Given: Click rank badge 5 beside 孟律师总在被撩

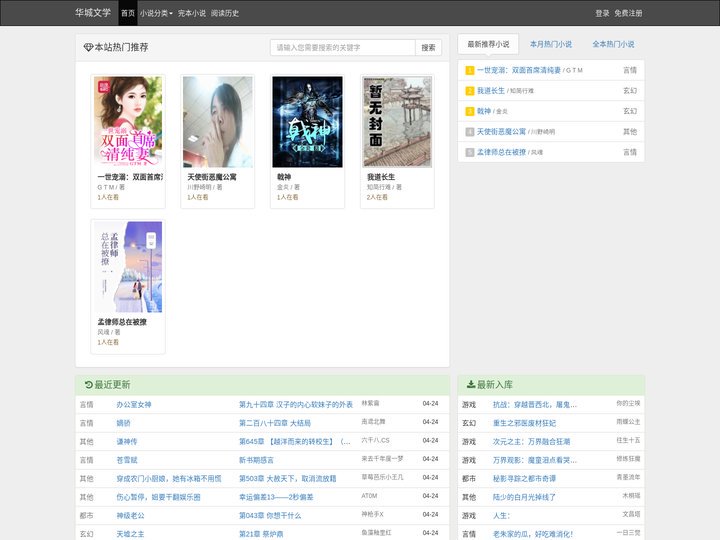Looking at the screenshot, I should click(x=470, y=152).
